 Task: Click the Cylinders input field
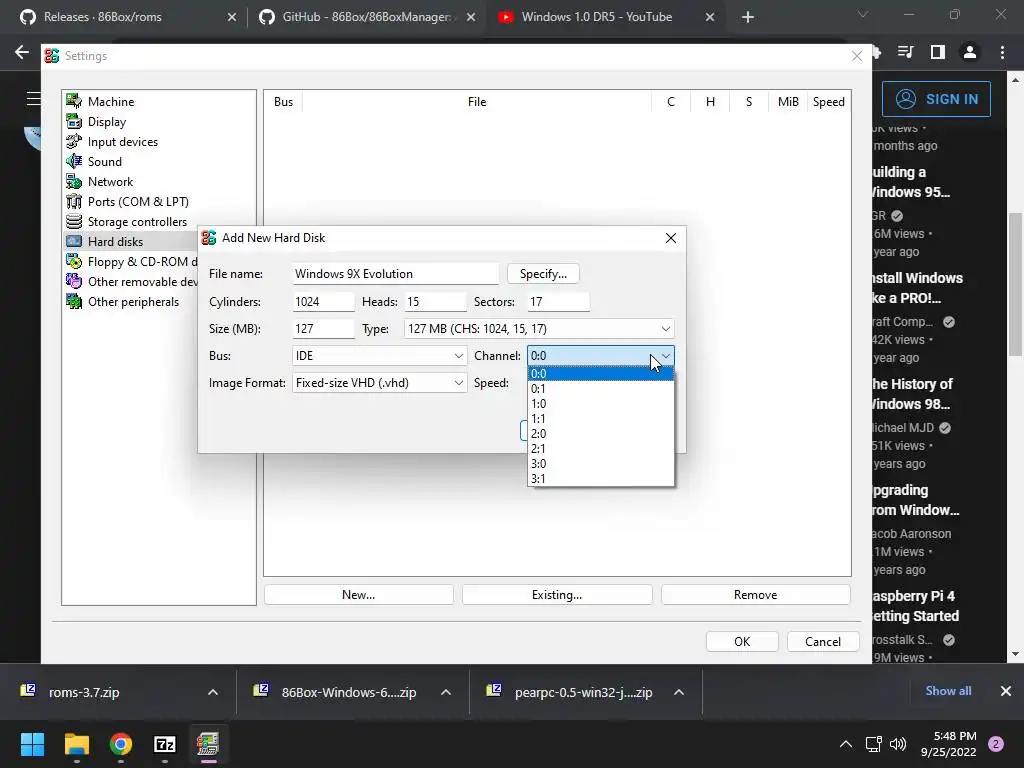[323, 302]
